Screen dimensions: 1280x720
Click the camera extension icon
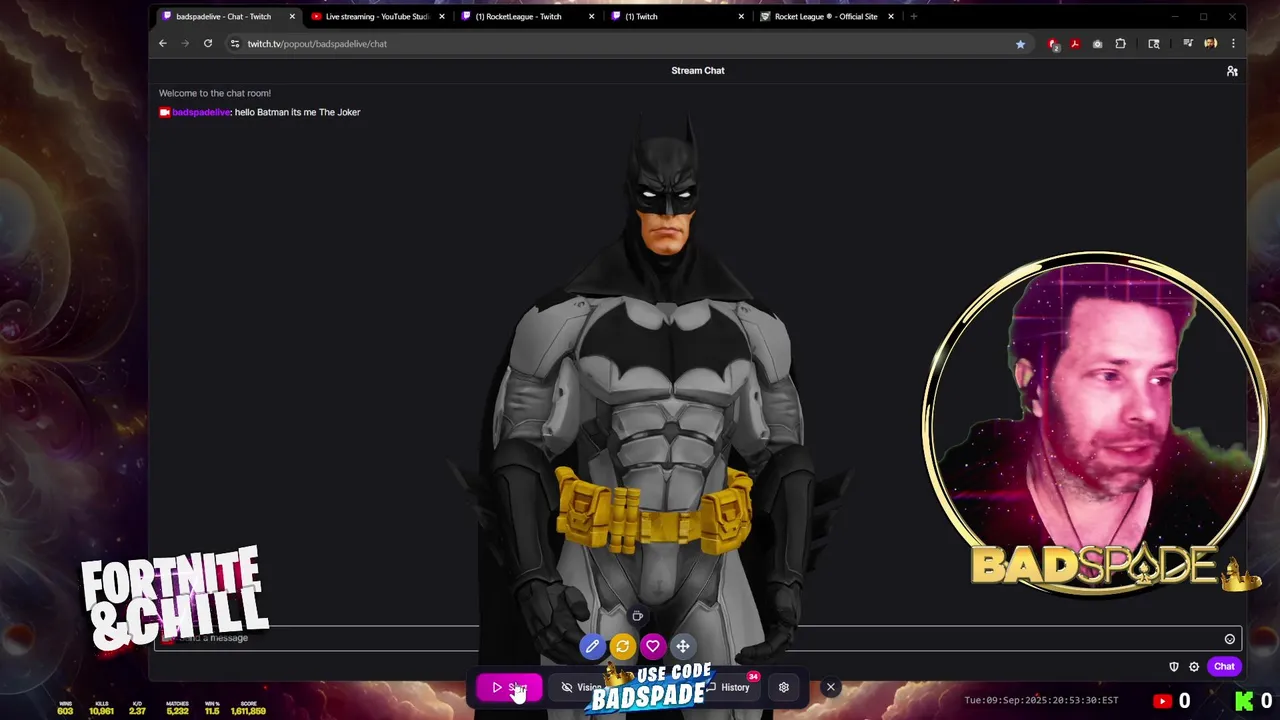tap(1097, 44)
